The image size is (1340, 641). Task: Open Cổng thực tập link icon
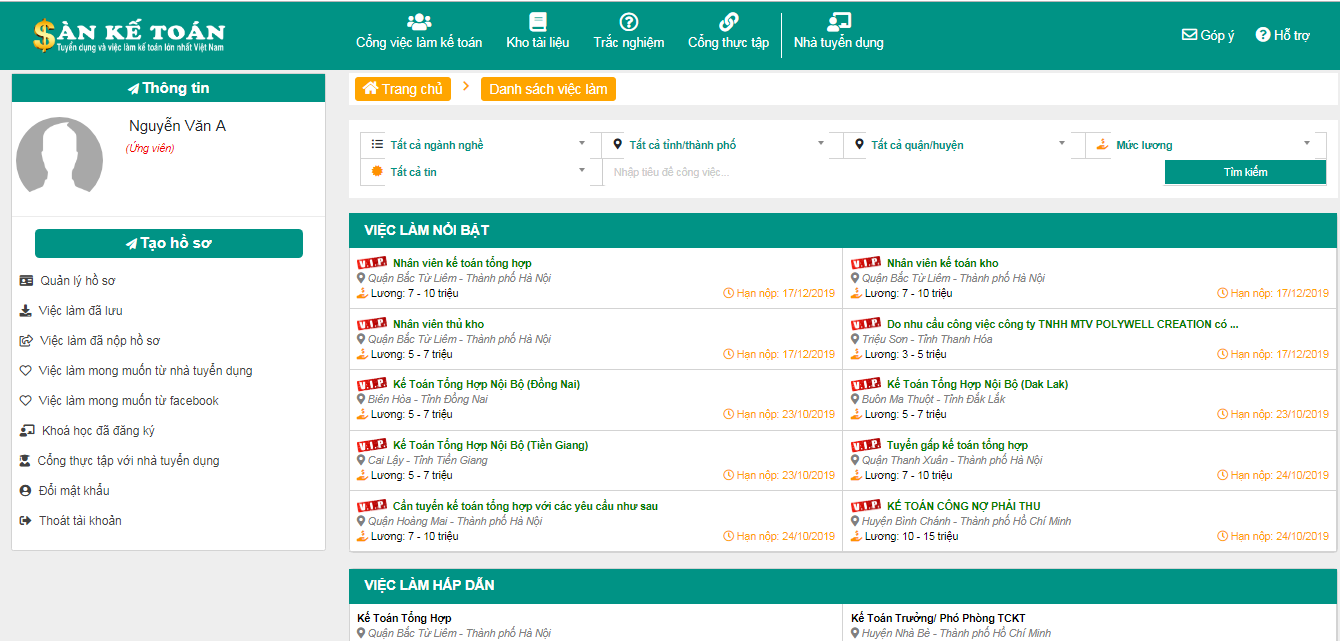729,22
